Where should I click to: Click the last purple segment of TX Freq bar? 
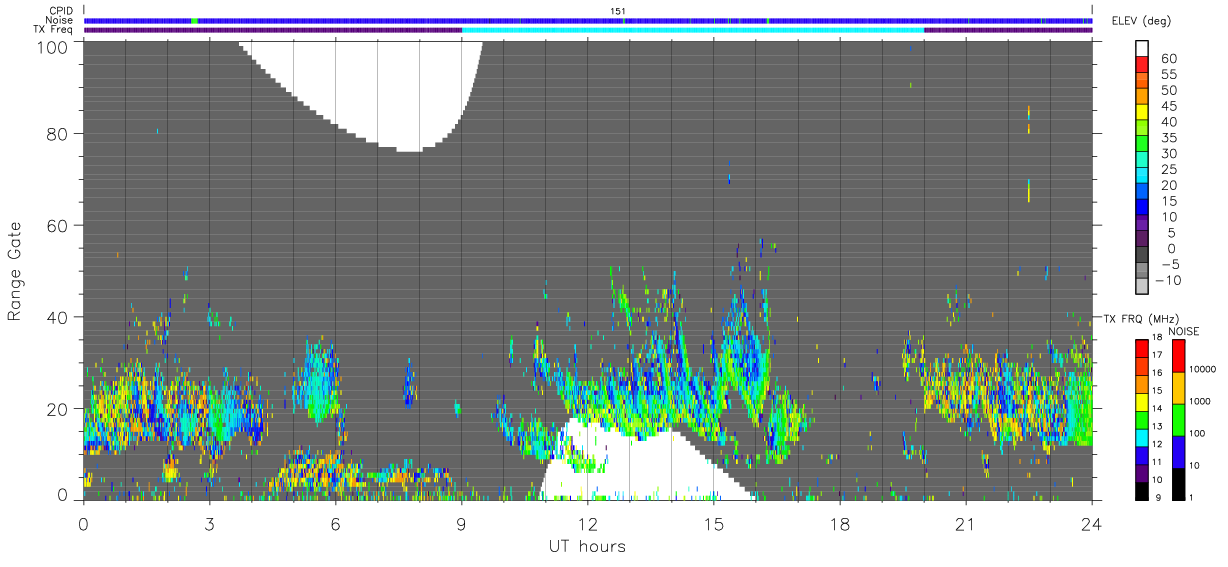1008,30
